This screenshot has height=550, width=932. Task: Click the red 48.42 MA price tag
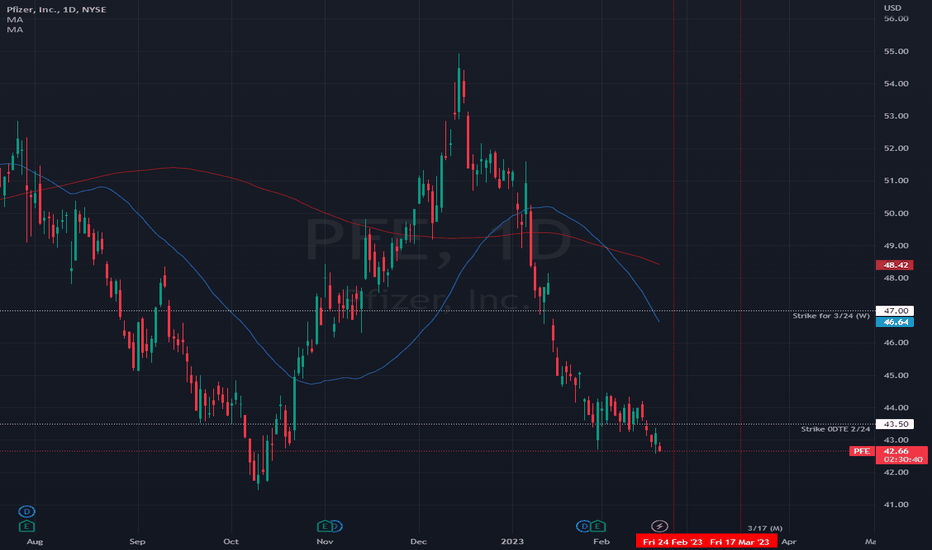pos(895,265)
